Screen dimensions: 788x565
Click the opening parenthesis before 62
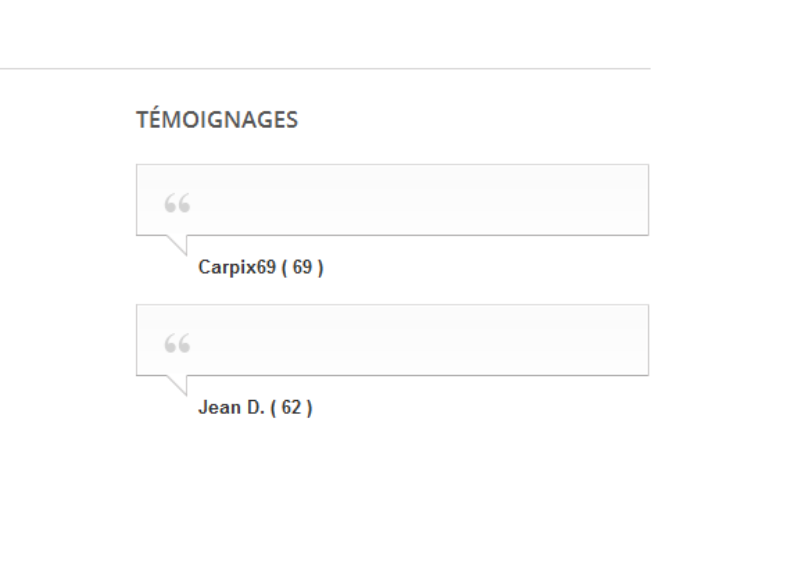click(x=273, y=408)
